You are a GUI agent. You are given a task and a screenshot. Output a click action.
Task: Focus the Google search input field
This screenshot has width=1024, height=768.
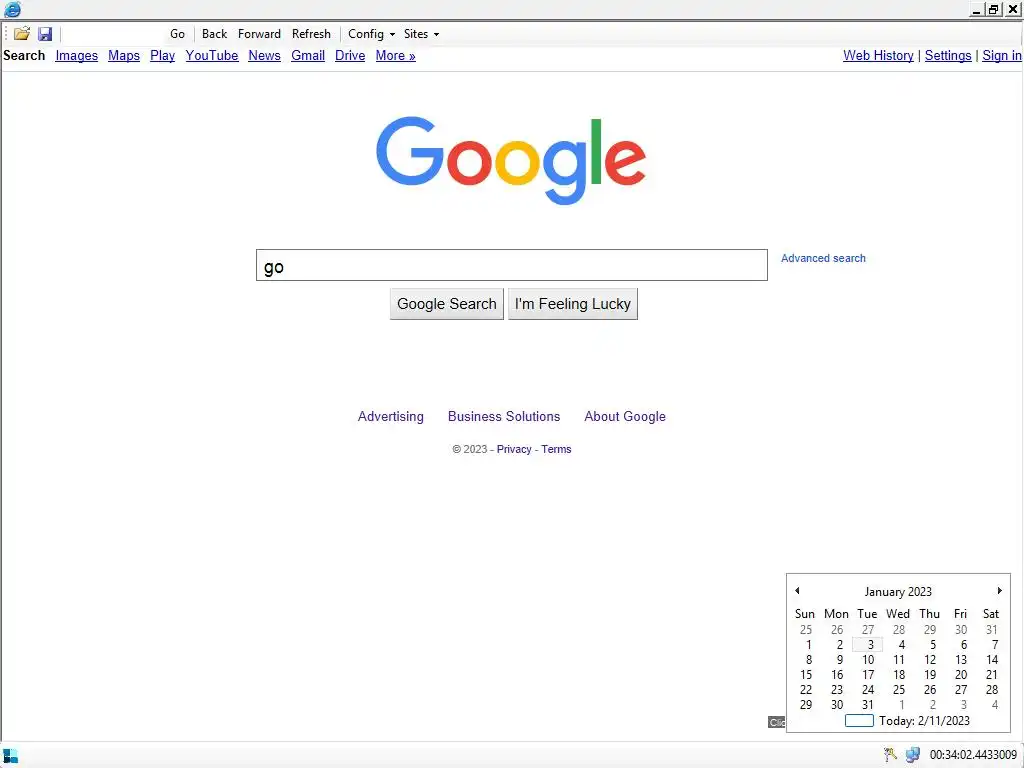(511, 265)
